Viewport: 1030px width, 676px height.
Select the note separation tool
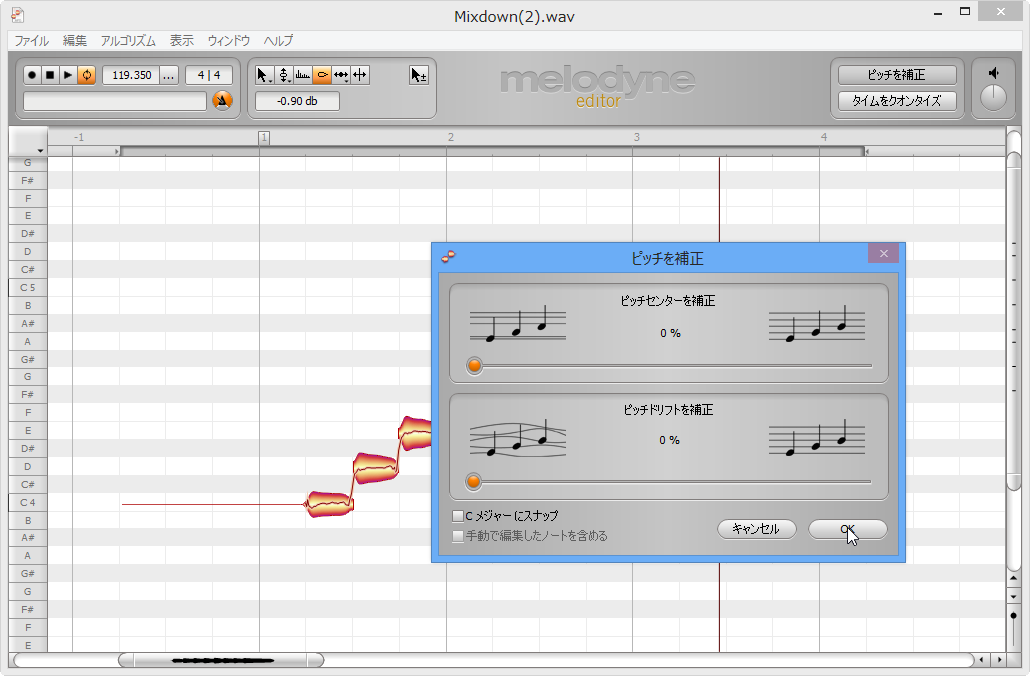360,75
